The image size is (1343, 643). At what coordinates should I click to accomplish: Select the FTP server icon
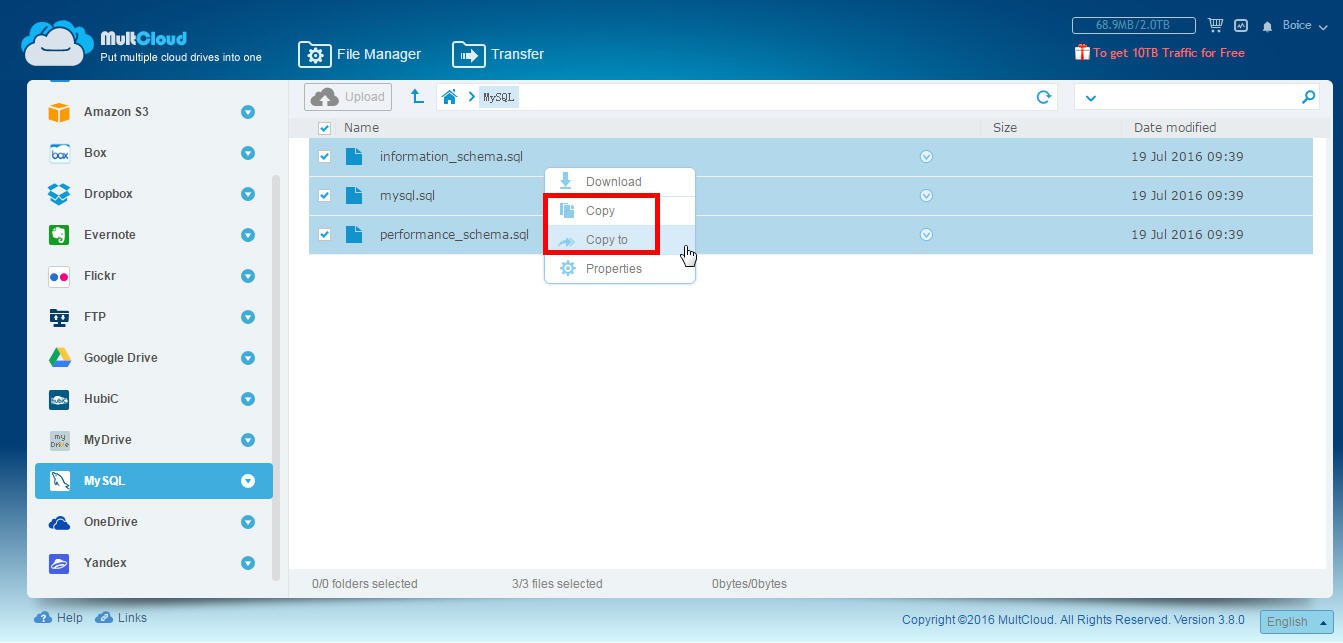(59, 317)
